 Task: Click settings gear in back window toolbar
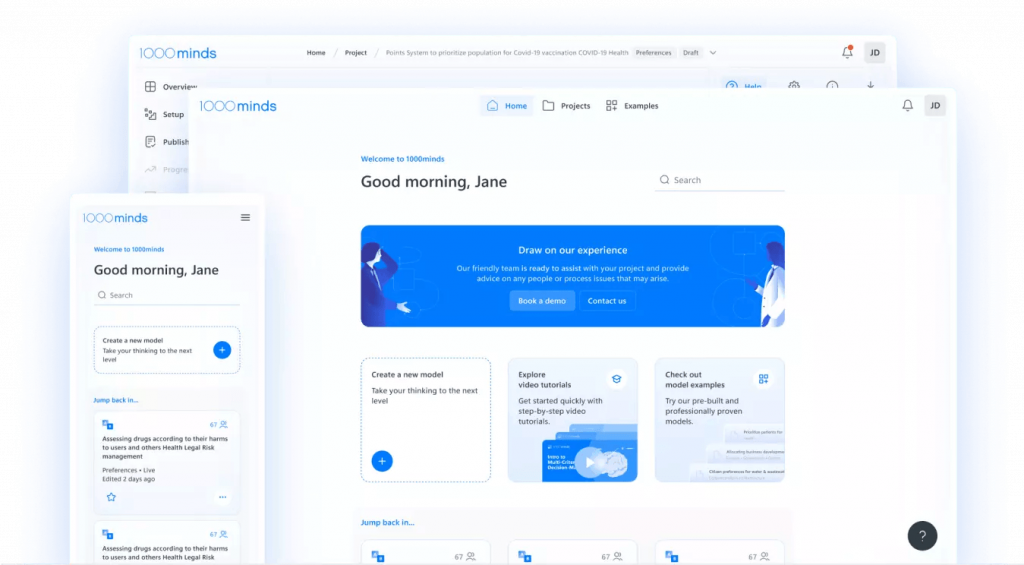(x=794, y=85)
